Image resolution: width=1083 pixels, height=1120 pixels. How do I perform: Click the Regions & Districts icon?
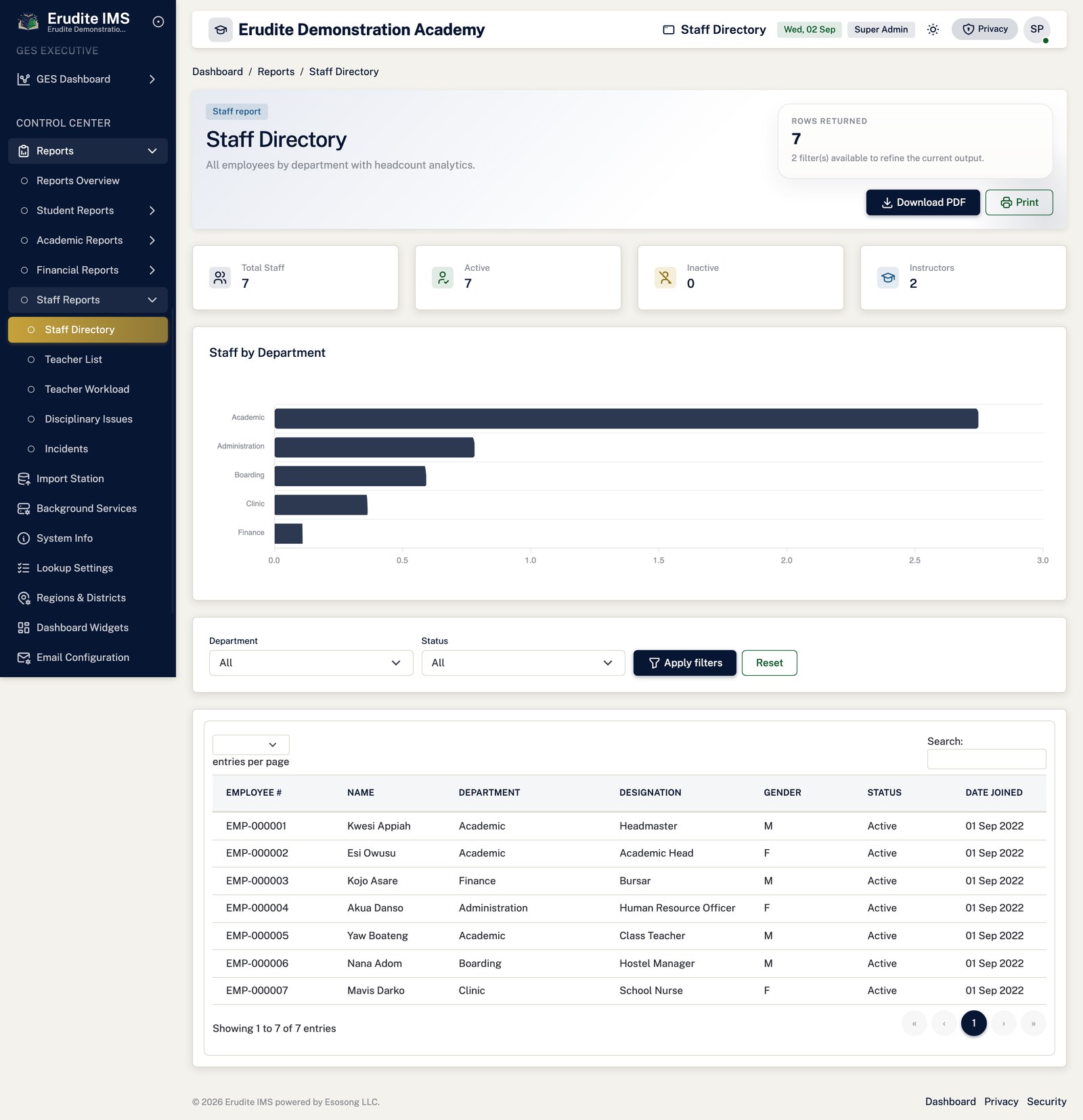[24, 598]
